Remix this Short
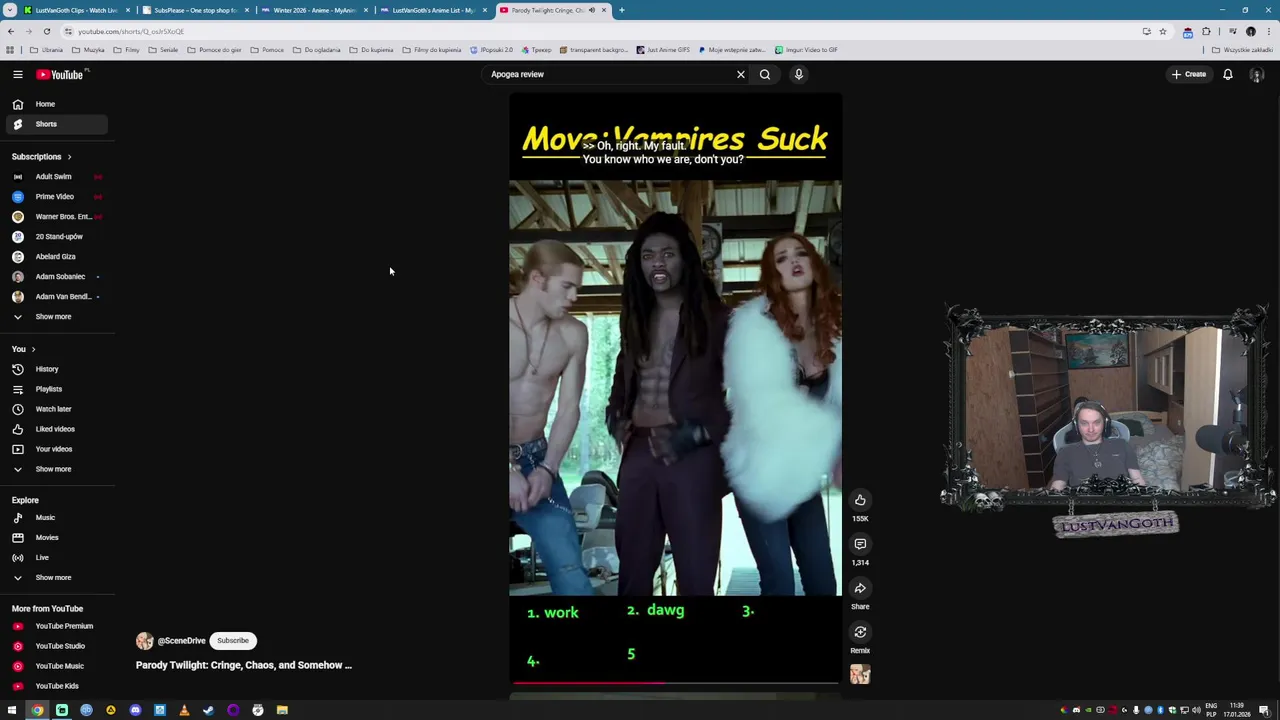The height and width of the screenshot is (720, 1280). point(860,632)
